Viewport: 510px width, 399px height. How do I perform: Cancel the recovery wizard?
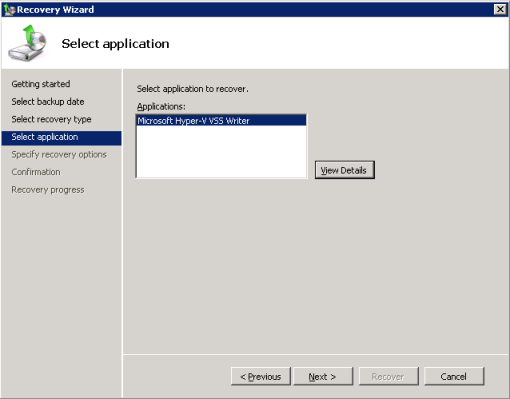(454, 376)
